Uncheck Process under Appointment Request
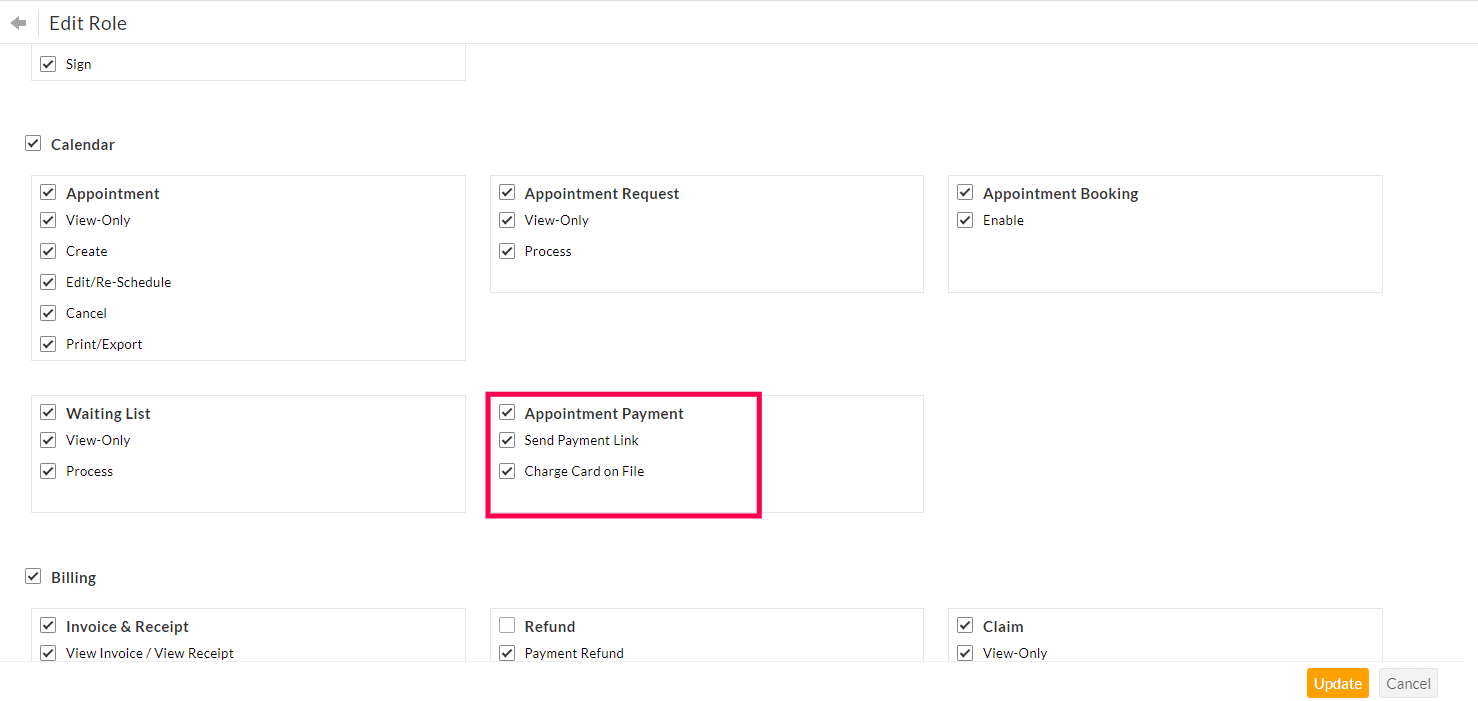The width and height of the screenshot is (1478, 701). coord(507,251)
